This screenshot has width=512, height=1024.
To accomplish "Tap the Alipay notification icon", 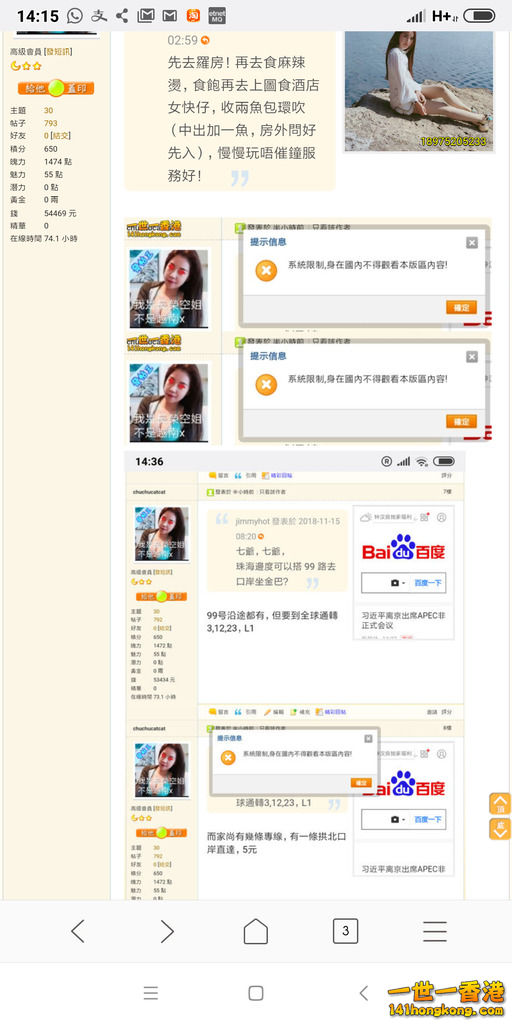I will pos(99,16).
